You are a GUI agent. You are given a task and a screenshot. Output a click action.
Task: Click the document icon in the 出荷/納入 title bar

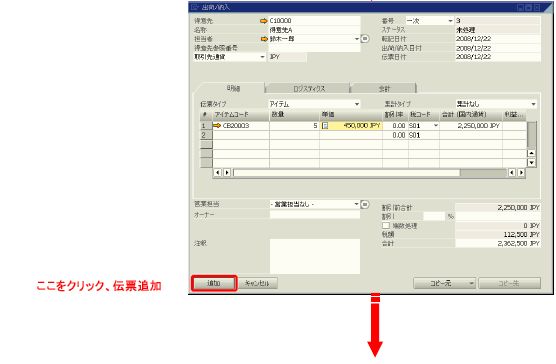tap(195, 7)
